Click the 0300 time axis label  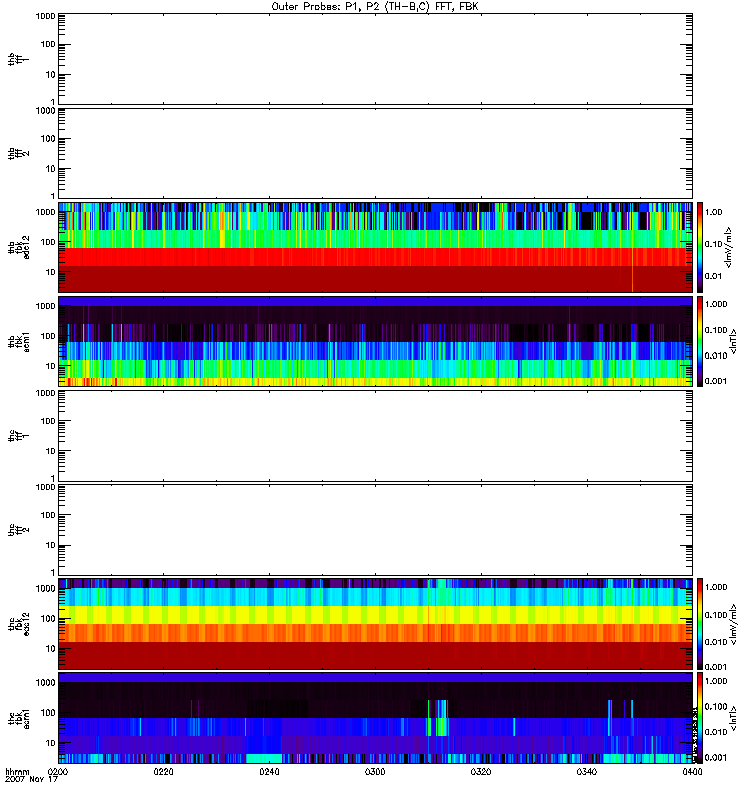point(375,773)
